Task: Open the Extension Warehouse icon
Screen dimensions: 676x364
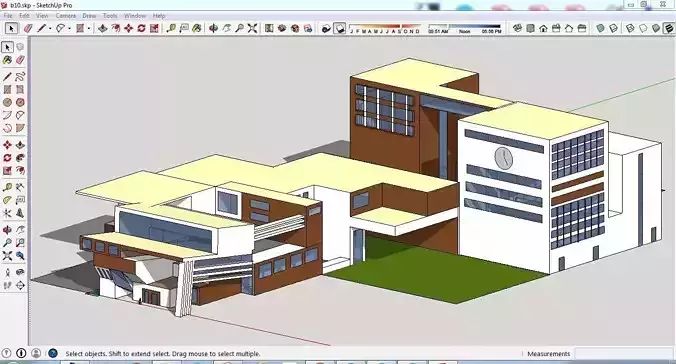Action: 295,28
